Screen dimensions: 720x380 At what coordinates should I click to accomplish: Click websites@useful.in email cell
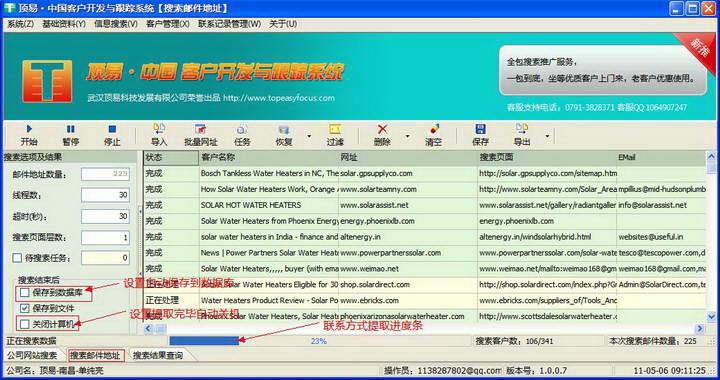click(661, 237)
